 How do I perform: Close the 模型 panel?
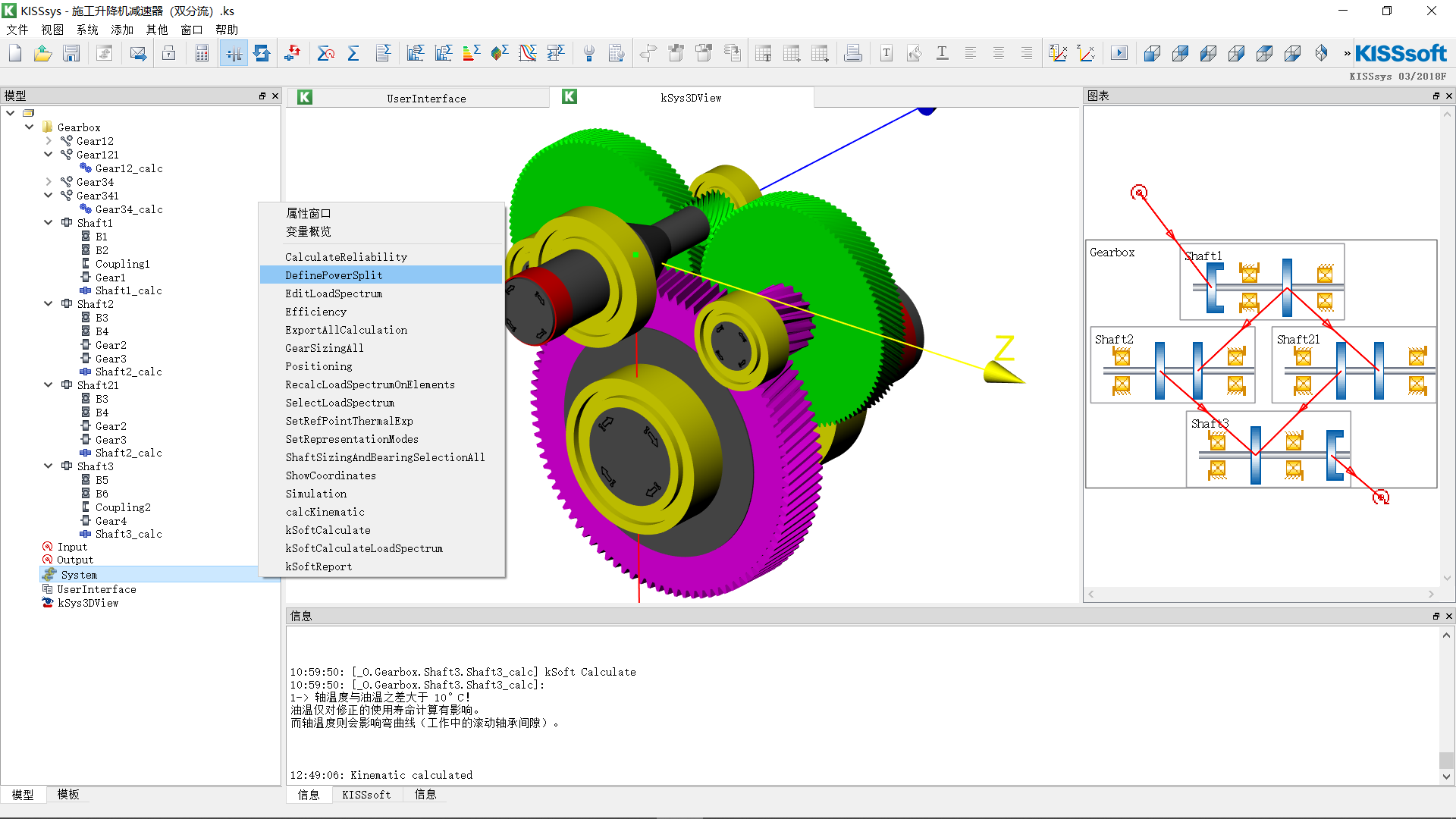point(275,96)
